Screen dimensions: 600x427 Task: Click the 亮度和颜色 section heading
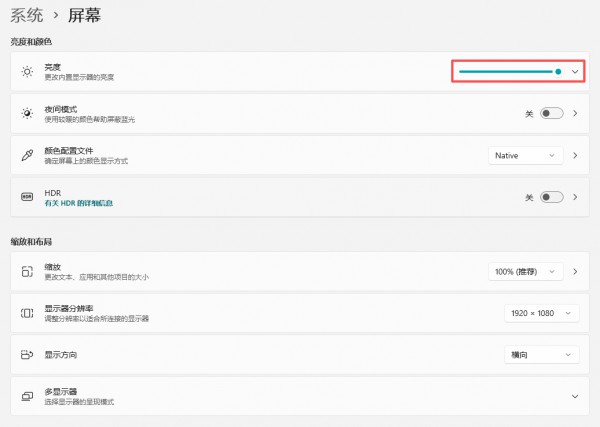(x=31, y=42)
